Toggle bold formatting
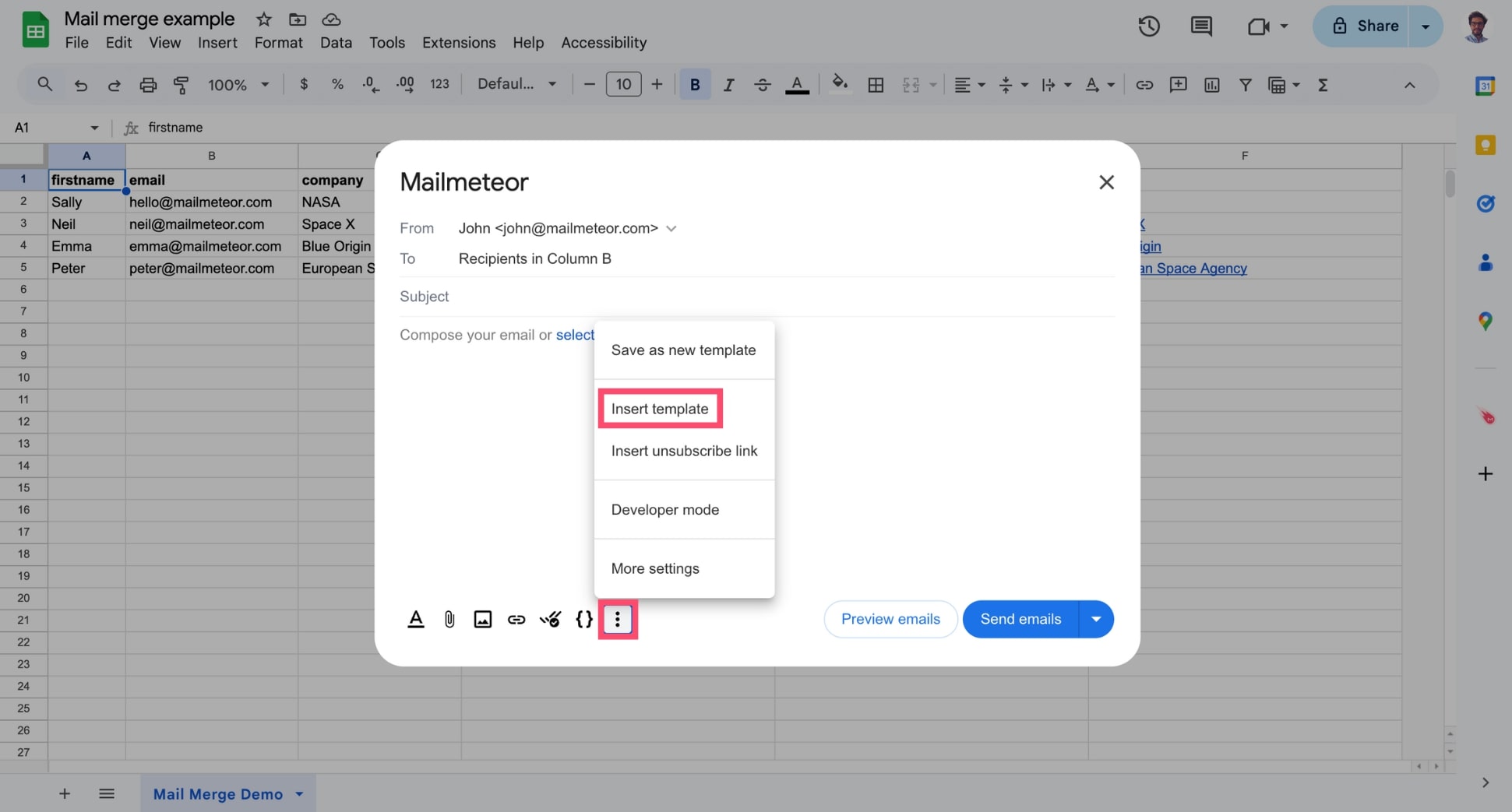This screenshot has width=1512, height=812. click(x=695, y=85)
